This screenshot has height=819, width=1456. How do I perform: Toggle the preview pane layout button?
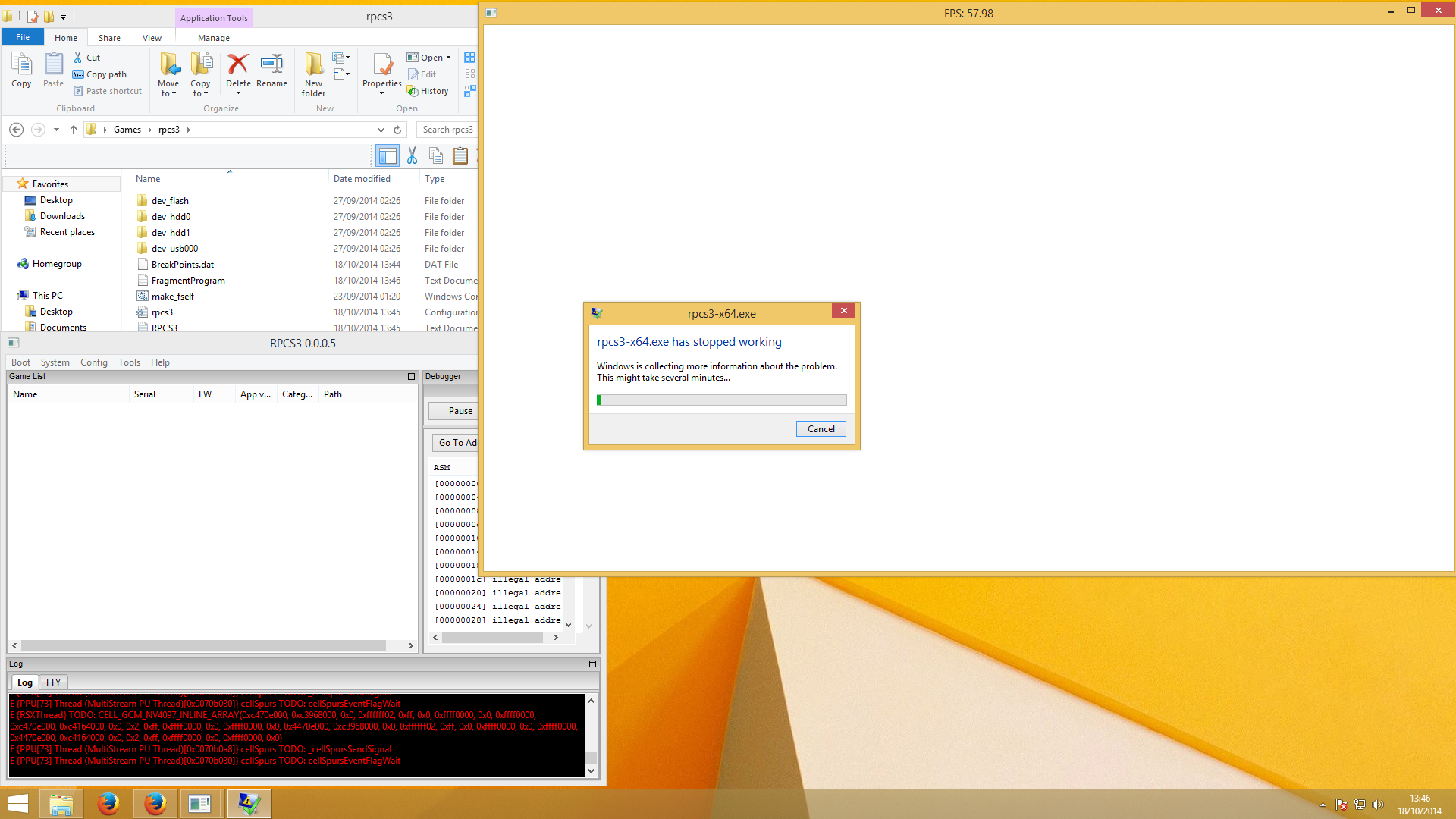point(388,156)
